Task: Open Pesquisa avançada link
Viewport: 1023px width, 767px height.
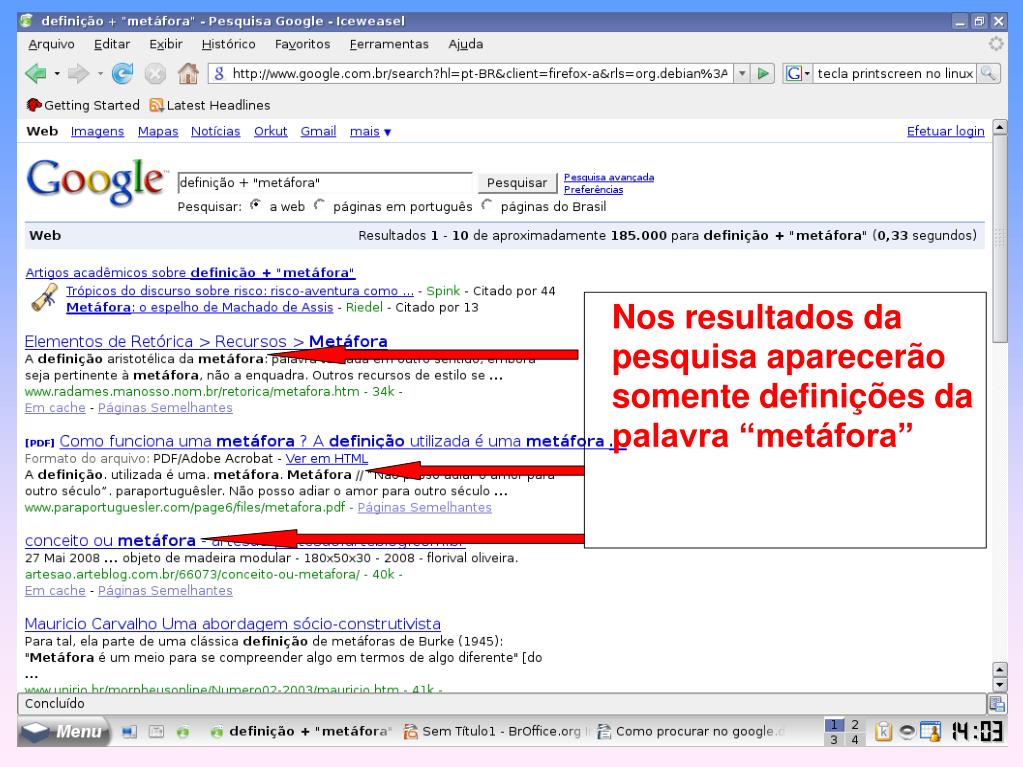Action: [609, 177]
